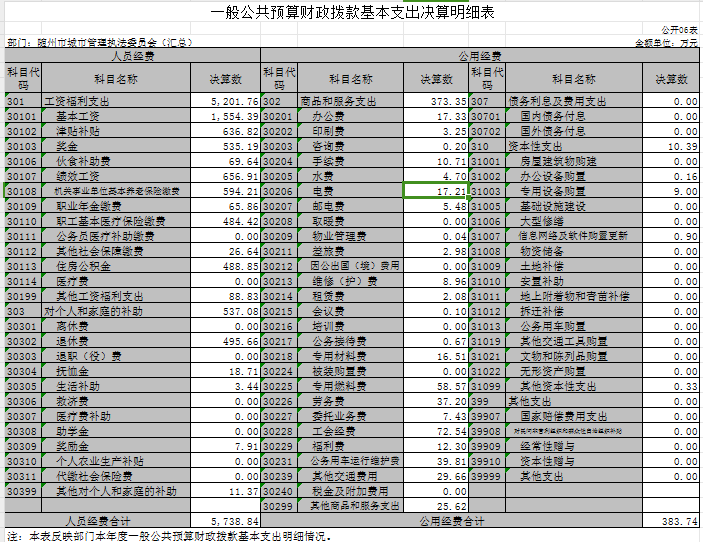Click the 基本工资 cell
Image resolution: width=703 pixels, height=542 pixels.
point(116,116)
